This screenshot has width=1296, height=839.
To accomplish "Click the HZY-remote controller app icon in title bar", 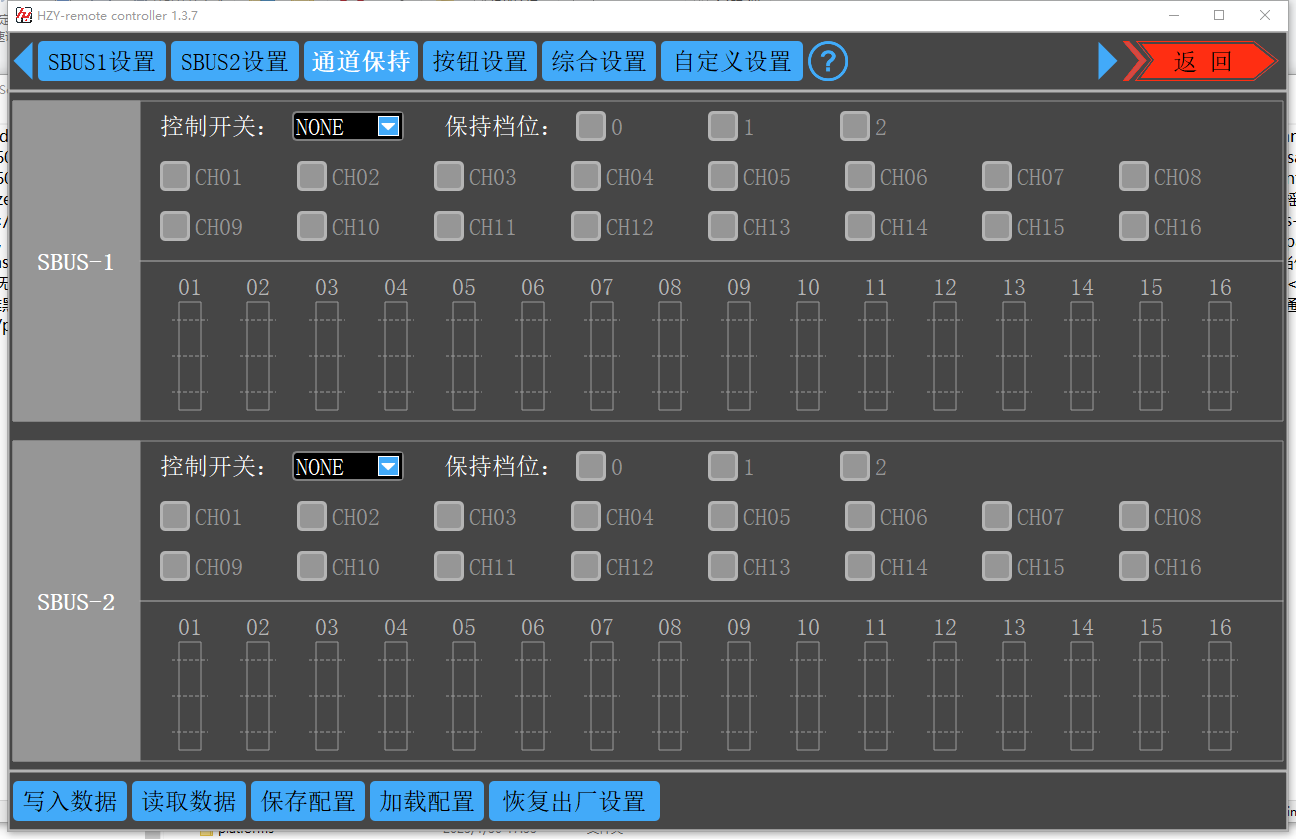I will tap(23, 15).
